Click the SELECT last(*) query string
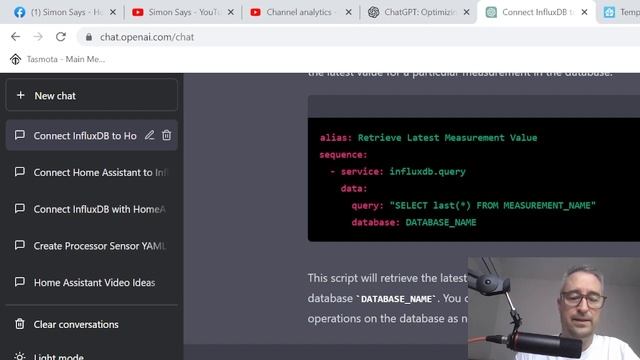640x360 pixels. (493, 205)
